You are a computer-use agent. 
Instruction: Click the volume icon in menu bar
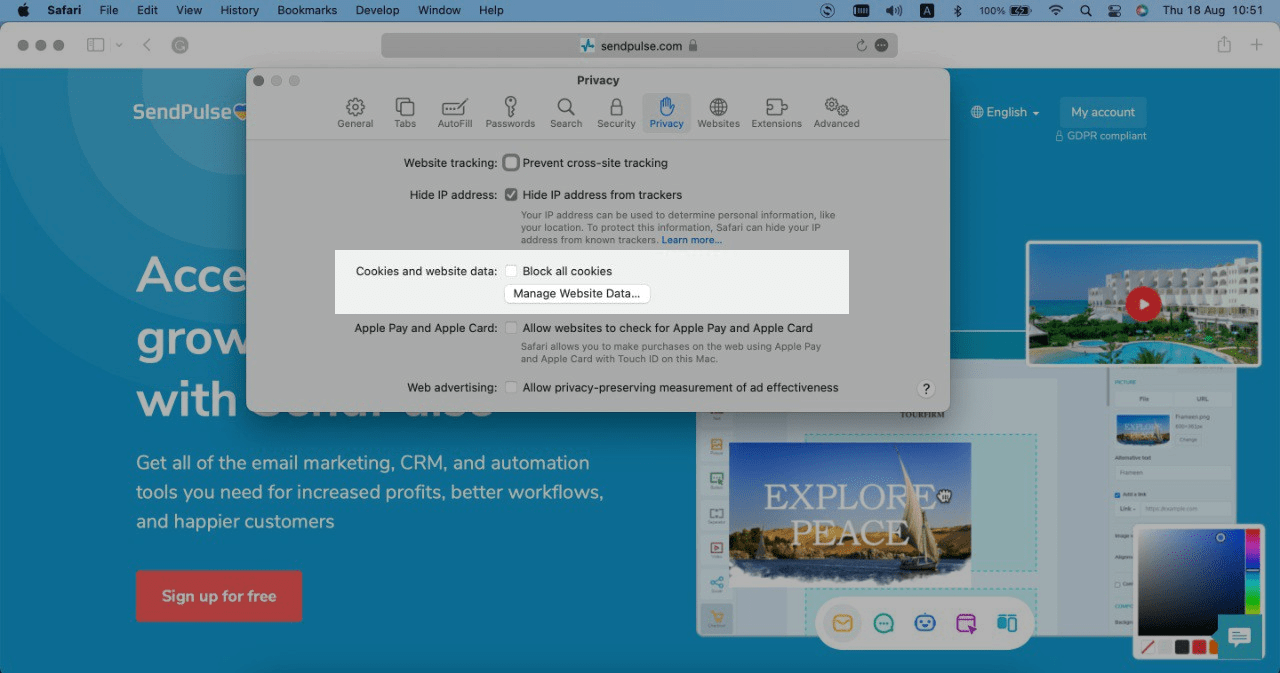click(x=894, y=10)
